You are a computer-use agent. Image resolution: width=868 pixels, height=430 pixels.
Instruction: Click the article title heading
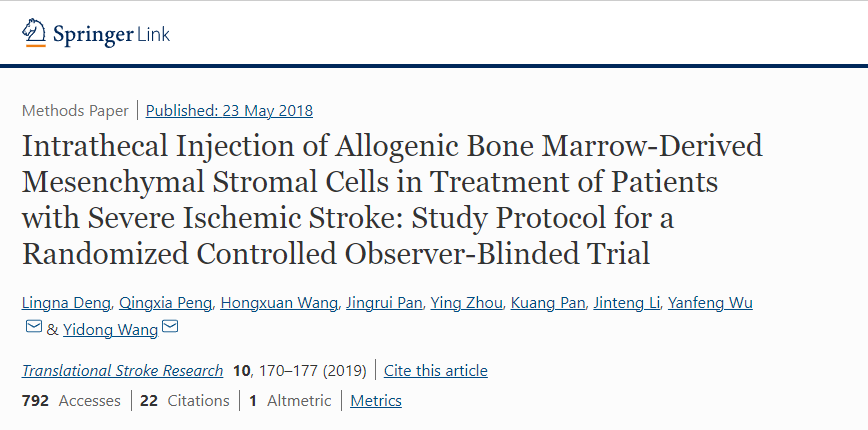(x=392, y=199)
